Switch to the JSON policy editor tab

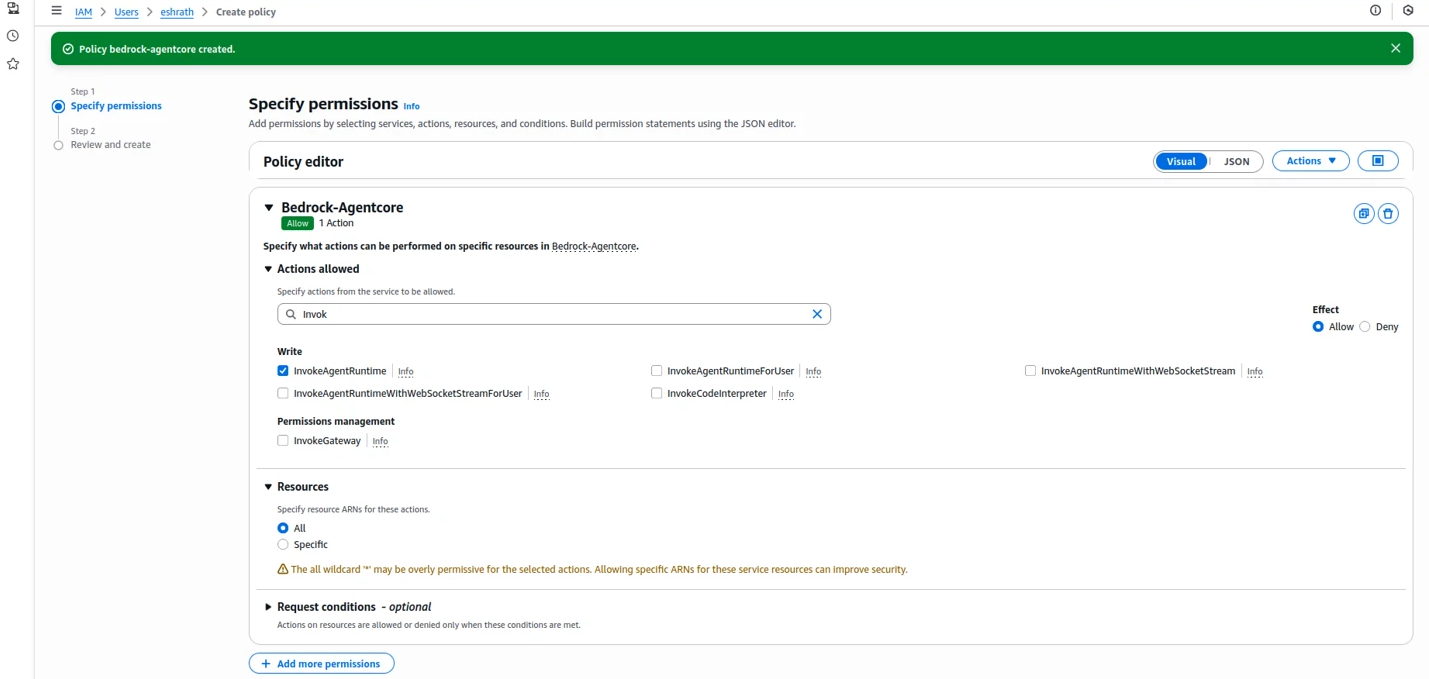tap(1236, 161)
